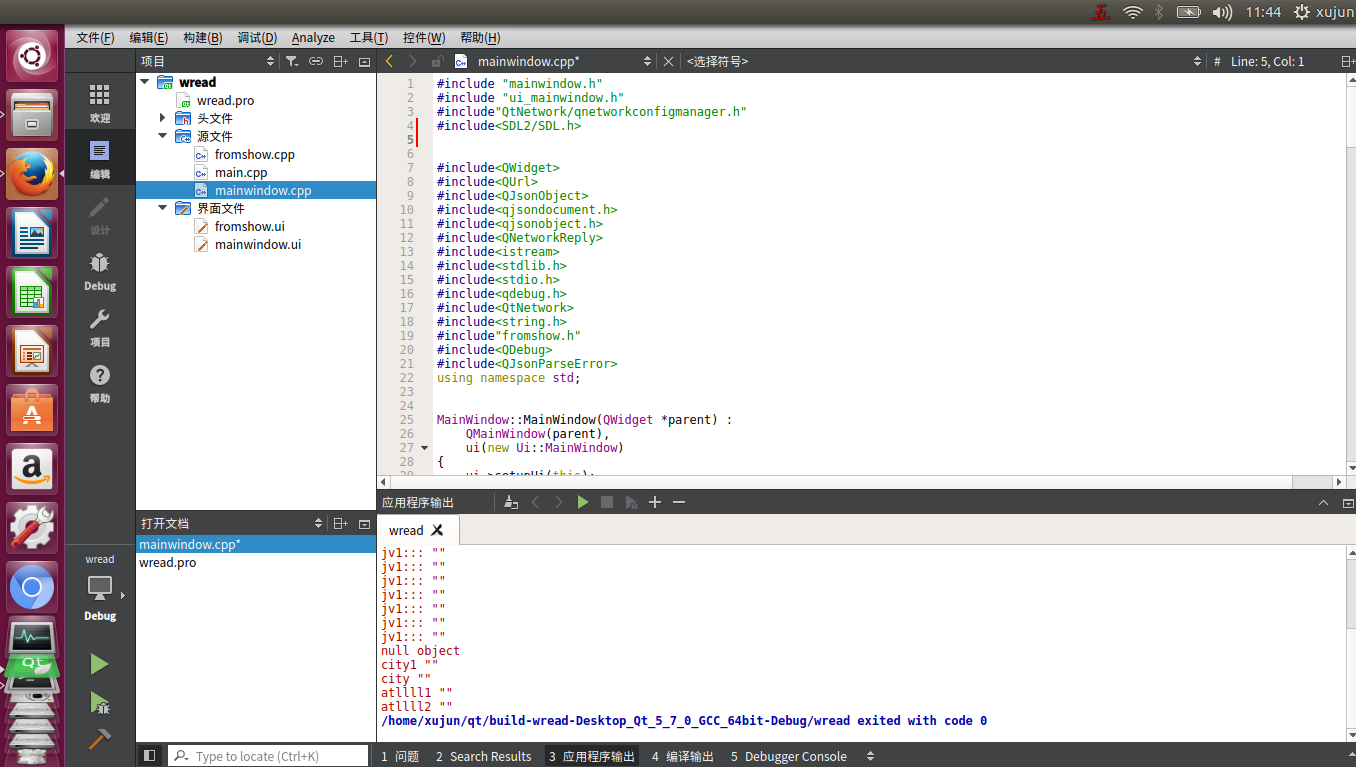Close the wread output tab
The width and height of the screenshot is (1356, 767).
[437, 530]
